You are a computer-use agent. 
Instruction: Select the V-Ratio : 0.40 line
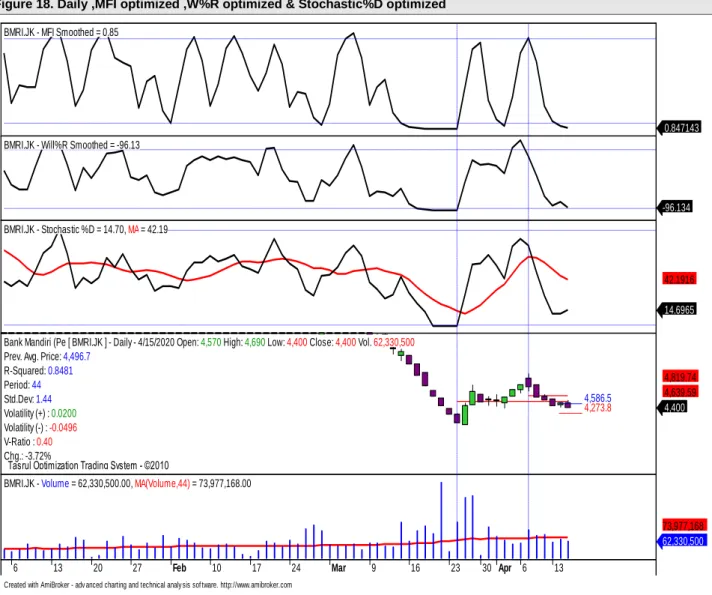[x=28, y=441]
